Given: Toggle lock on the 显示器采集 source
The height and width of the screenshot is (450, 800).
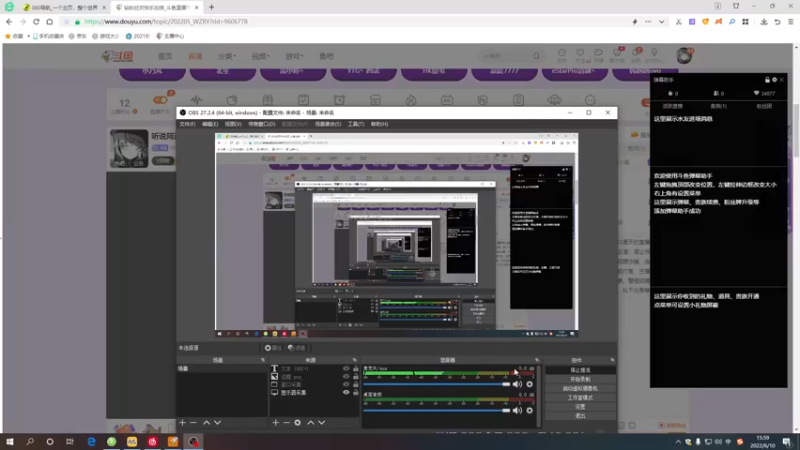Looking at the screenshot, I should (x=356, y=392).
